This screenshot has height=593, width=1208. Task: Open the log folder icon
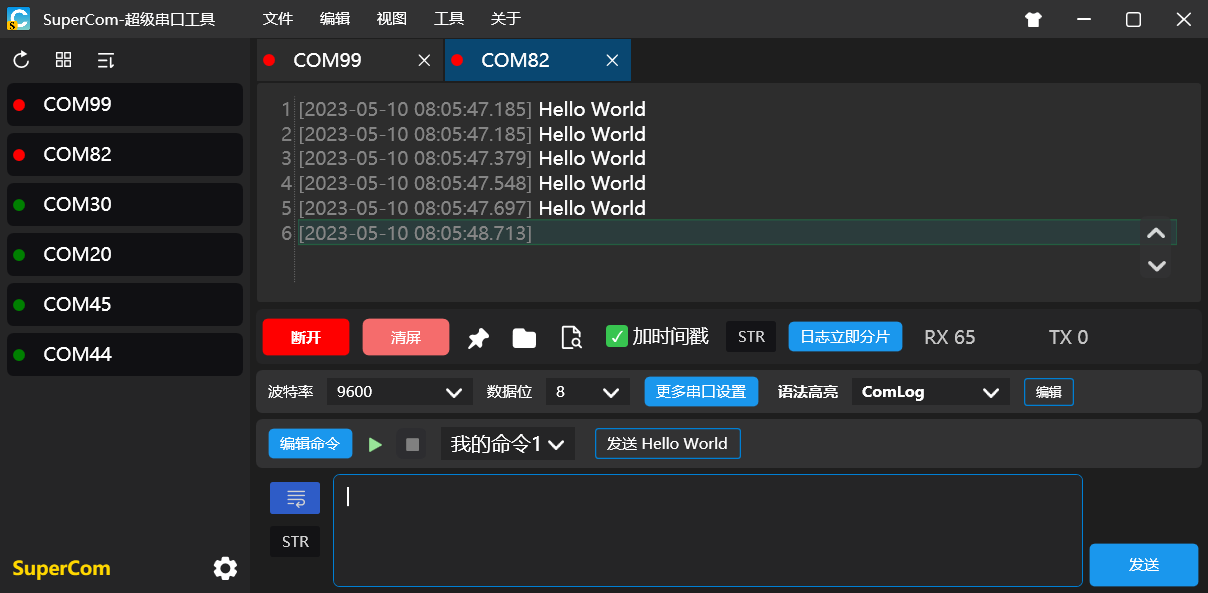click(524, 338)
